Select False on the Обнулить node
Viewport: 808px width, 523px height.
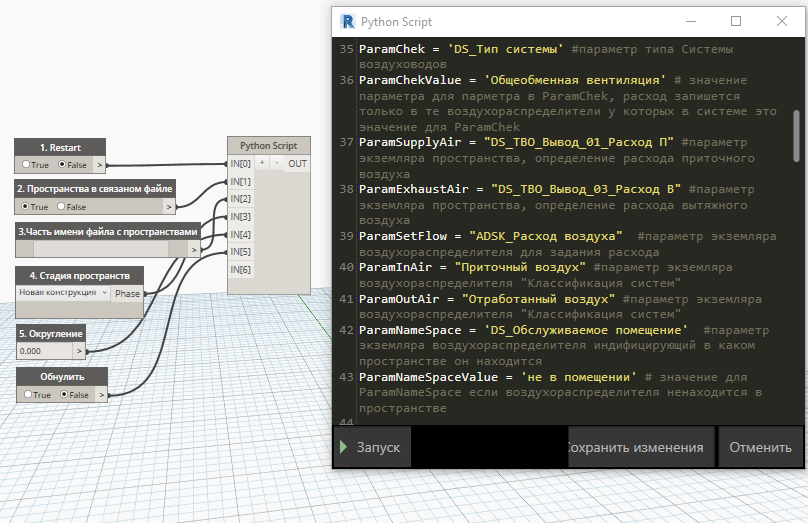64,395
